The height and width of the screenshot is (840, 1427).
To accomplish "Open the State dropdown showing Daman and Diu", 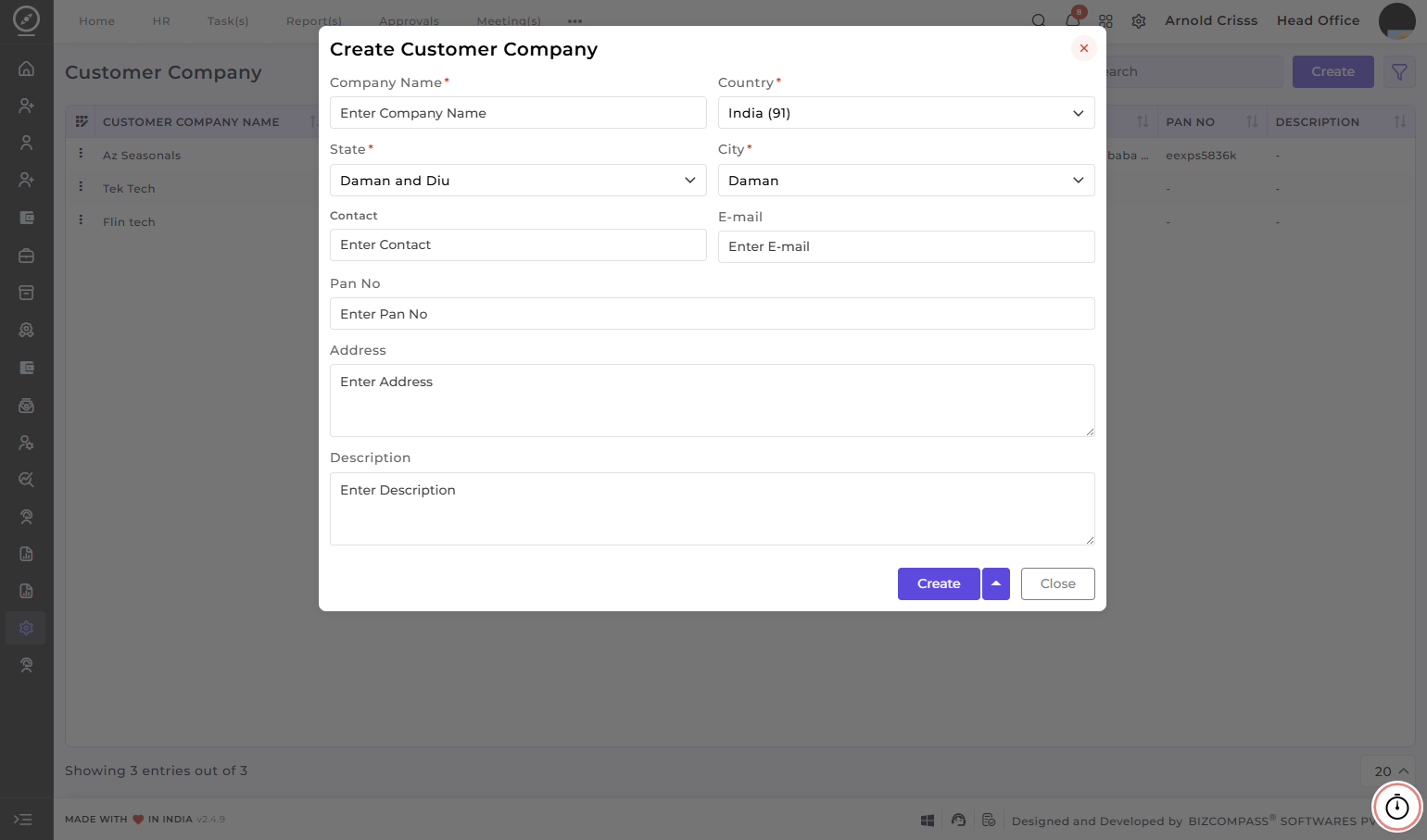I will (518, 181).
